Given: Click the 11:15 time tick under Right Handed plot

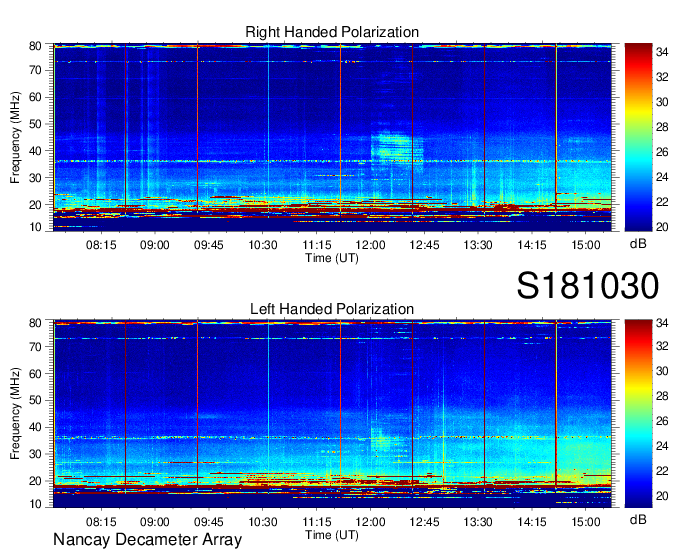Looking at the screenshot, I should tap(317, 245).
